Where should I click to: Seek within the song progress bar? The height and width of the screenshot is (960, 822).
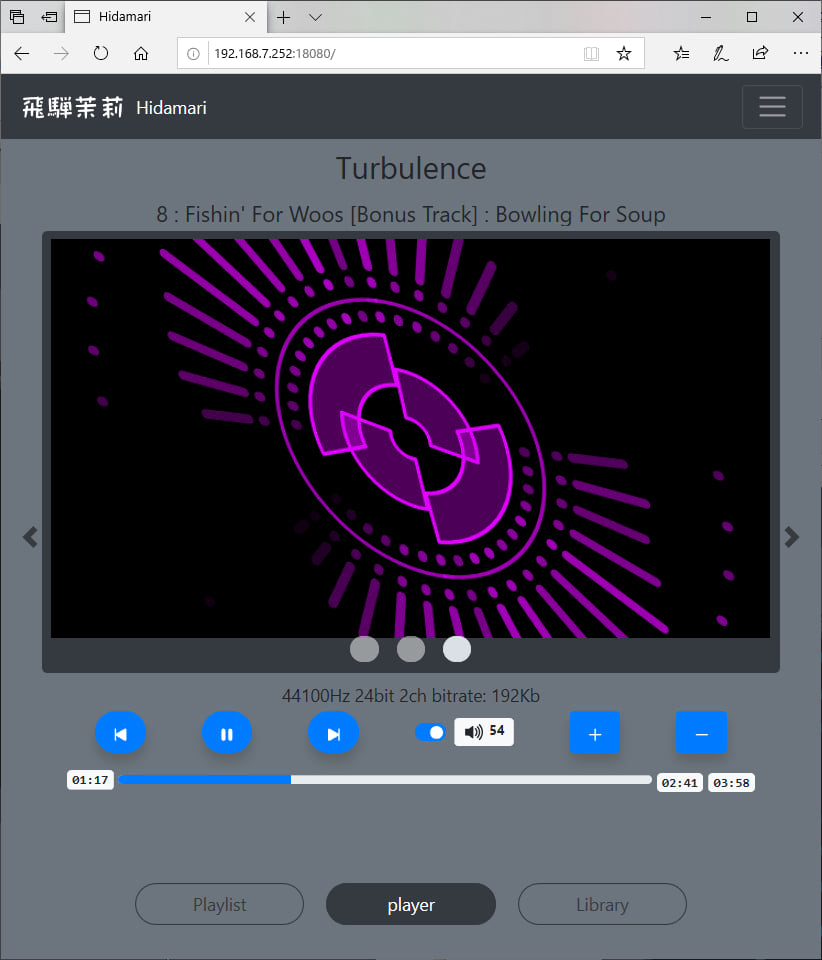pyautogui.click(x=385, y=779)
